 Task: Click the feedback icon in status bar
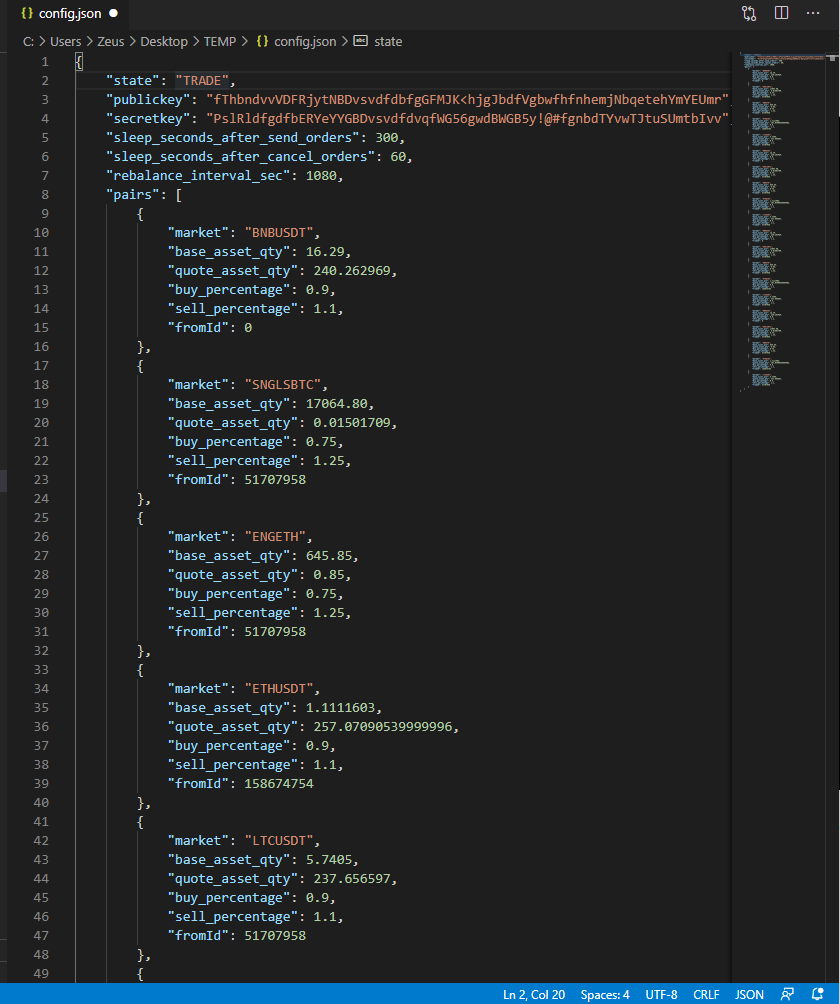[788, 994]
